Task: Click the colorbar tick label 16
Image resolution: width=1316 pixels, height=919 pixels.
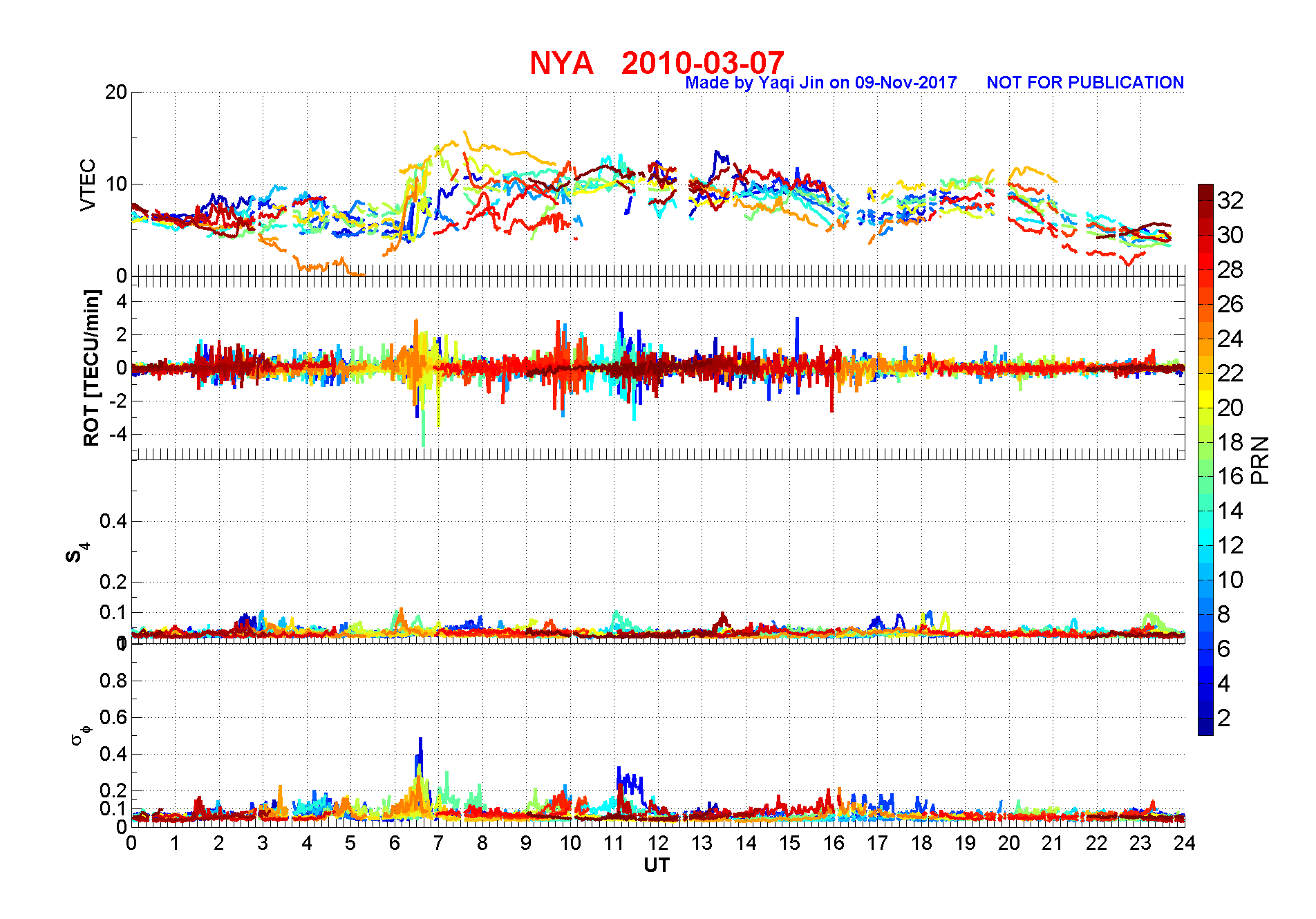Action: pyautogui.click(x=1230, y=476)
